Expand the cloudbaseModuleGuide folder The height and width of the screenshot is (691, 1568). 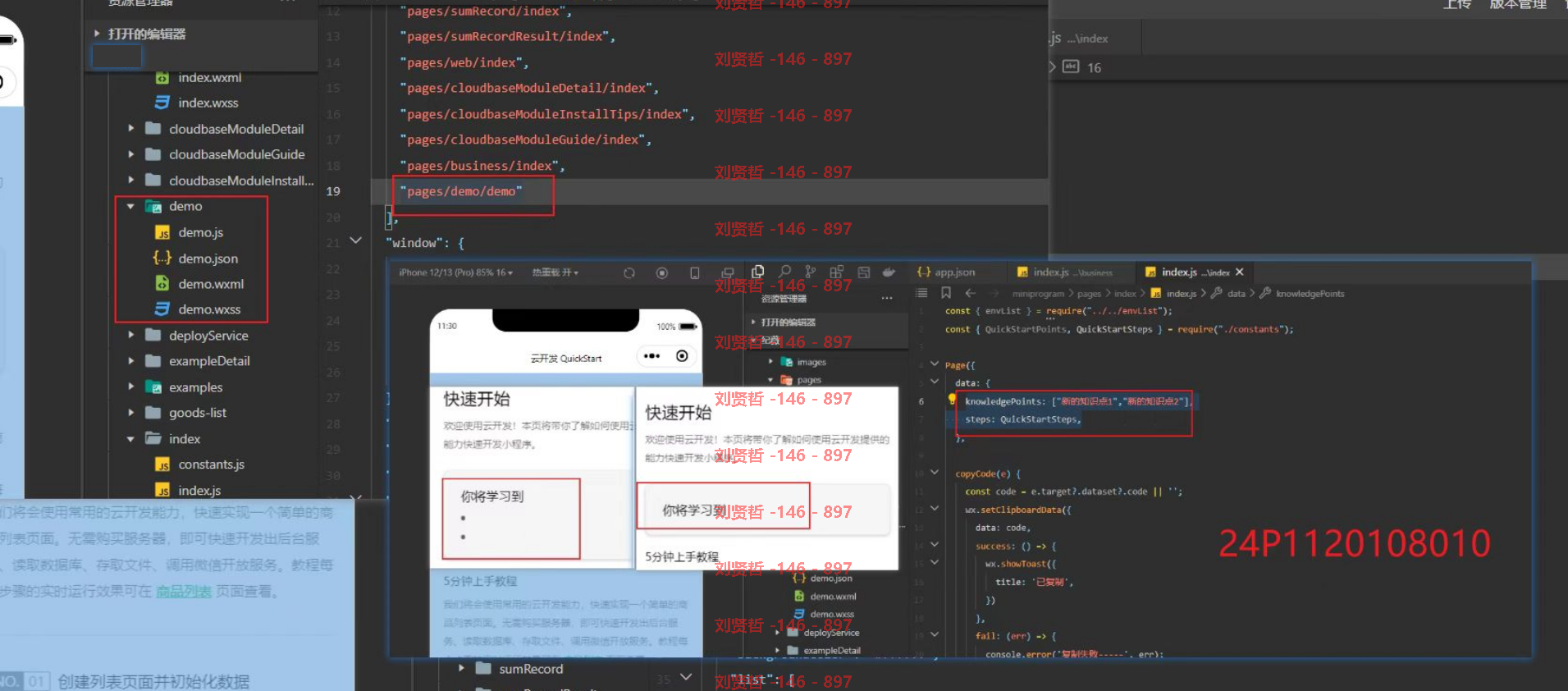131,154
